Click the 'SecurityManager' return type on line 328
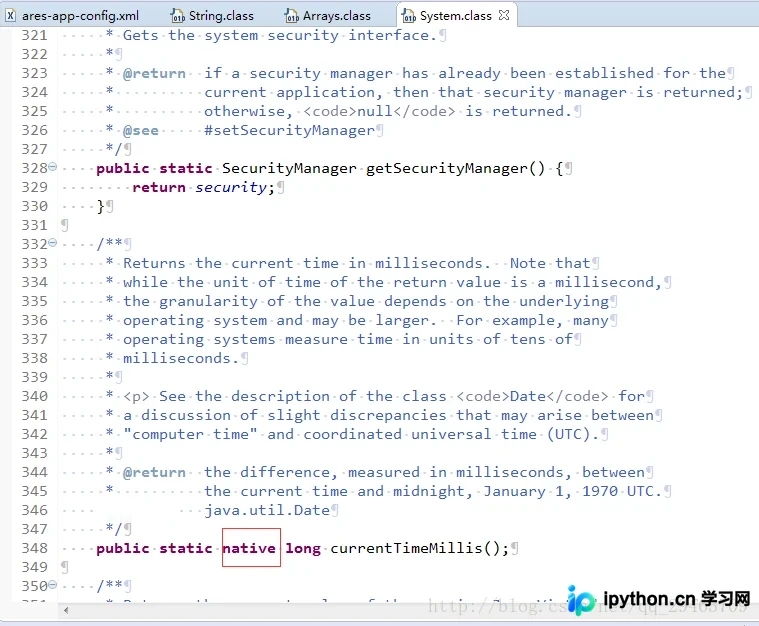Screen dimensions: 759x626 [x=289, y=168]
